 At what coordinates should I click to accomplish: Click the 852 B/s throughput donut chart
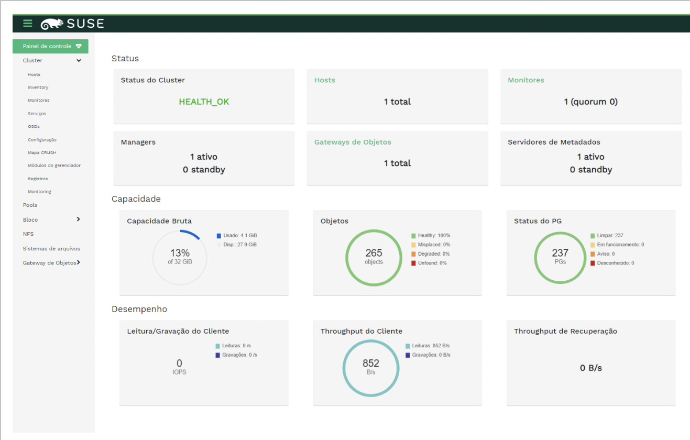pos(371,367)
